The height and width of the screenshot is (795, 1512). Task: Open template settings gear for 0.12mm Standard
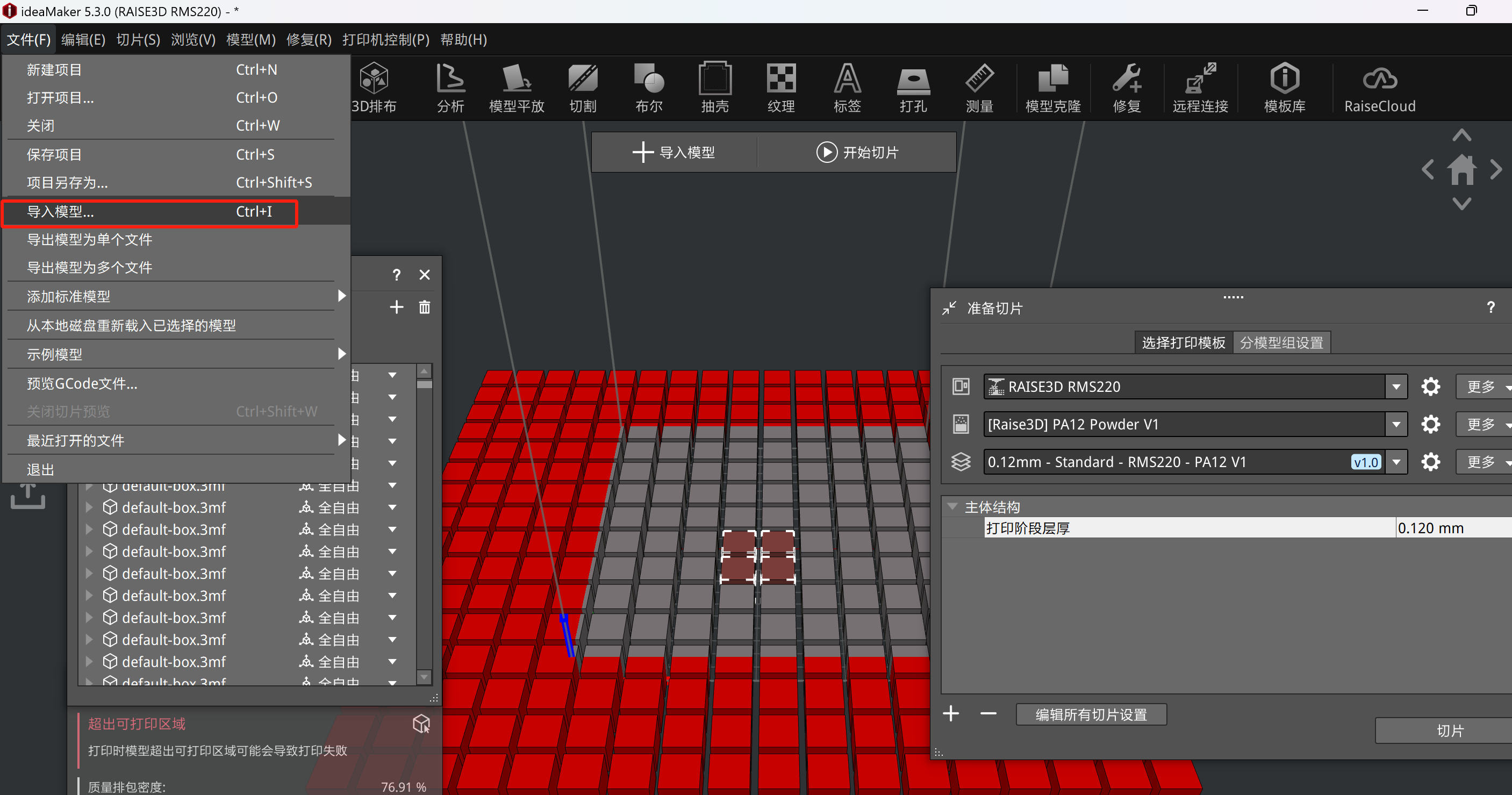point(1430,462)
